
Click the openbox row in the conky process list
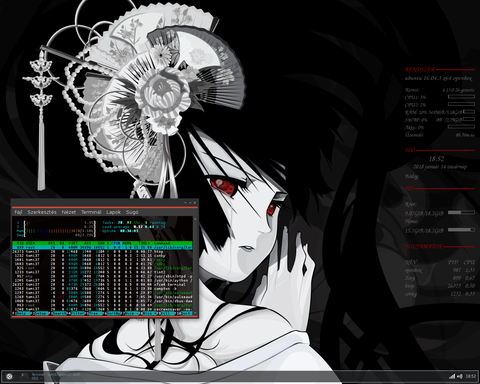click(x=440, y=270)
